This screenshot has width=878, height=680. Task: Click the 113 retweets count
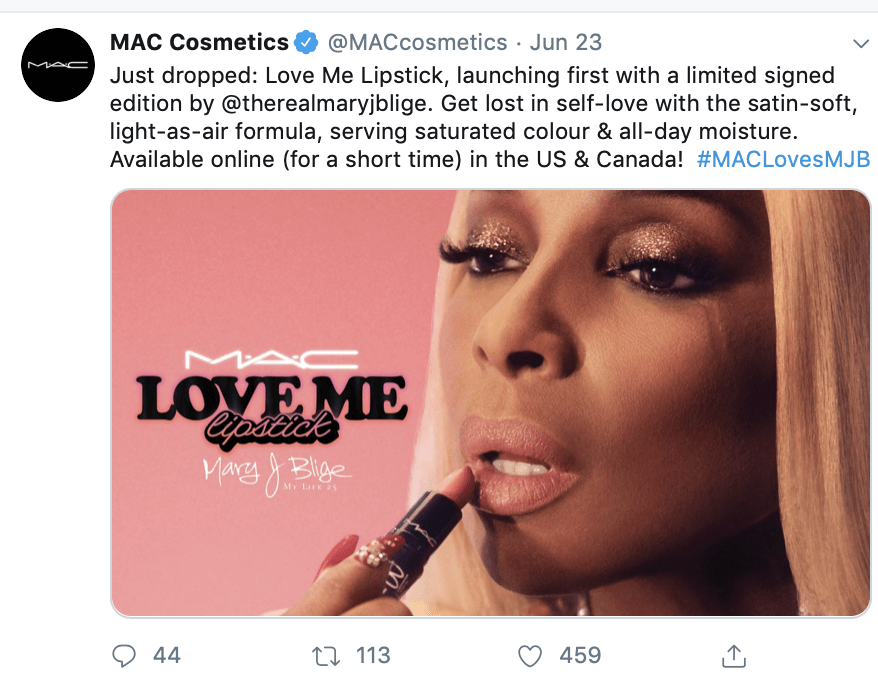click(x=373, y=655)
